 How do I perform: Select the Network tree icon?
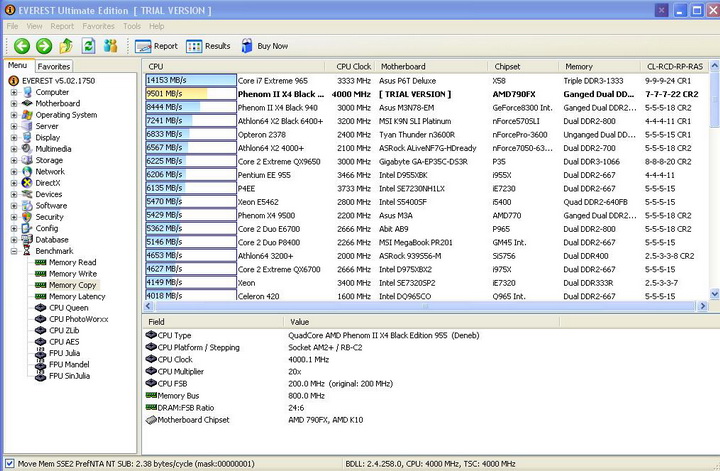pos(28,171)
